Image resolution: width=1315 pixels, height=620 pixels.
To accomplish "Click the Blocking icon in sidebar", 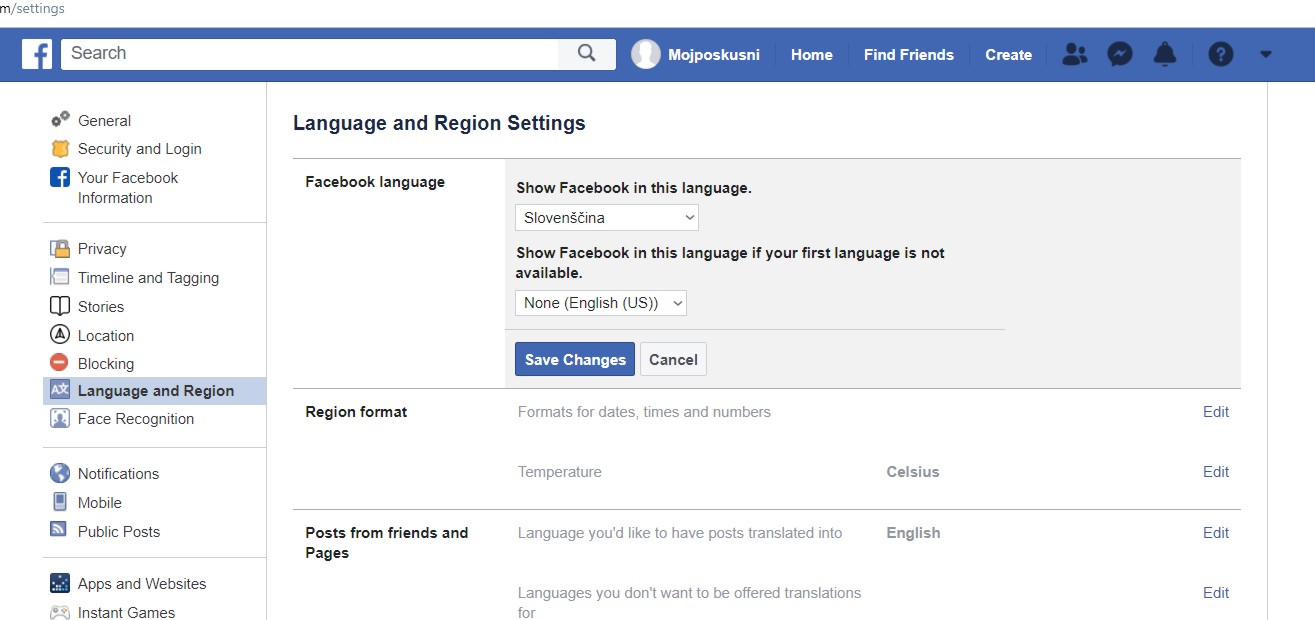I will (x=60, y=363).
